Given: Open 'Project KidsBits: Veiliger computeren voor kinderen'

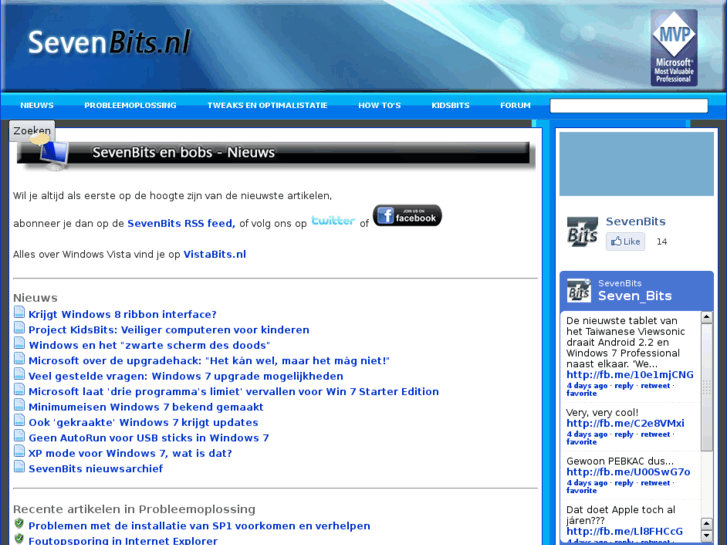Looking at the screenshot, I should point(169,330).
